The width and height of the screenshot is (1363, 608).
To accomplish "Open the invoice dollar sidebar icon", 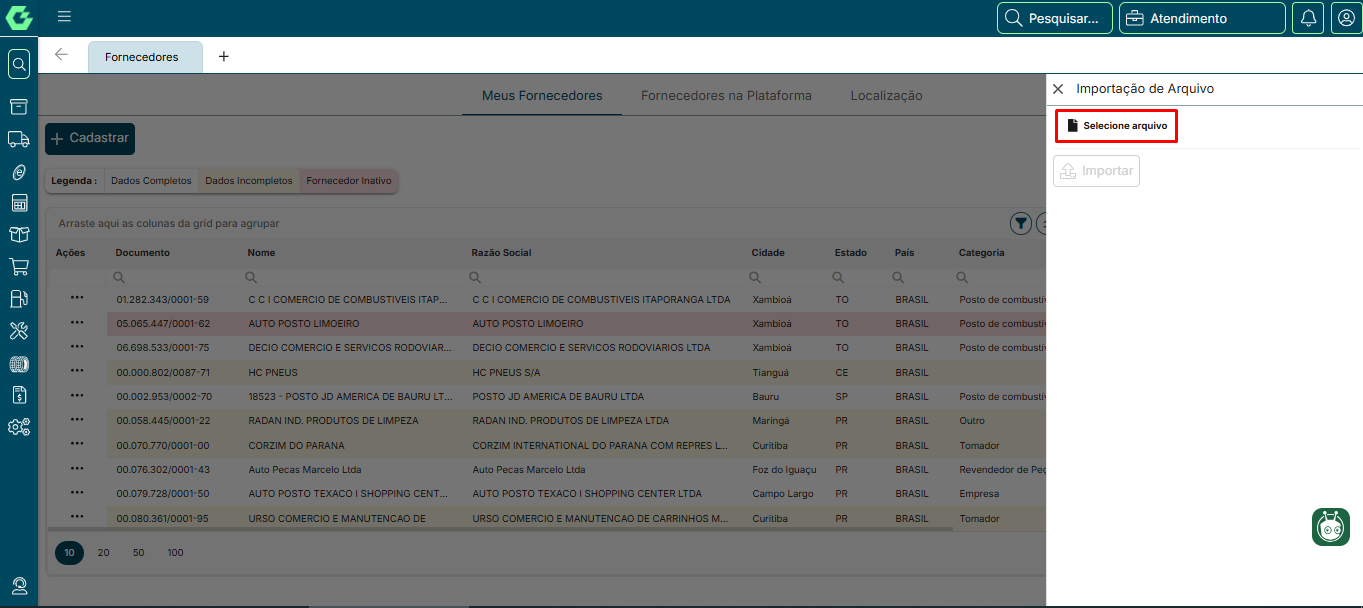I will coord(19,395).
